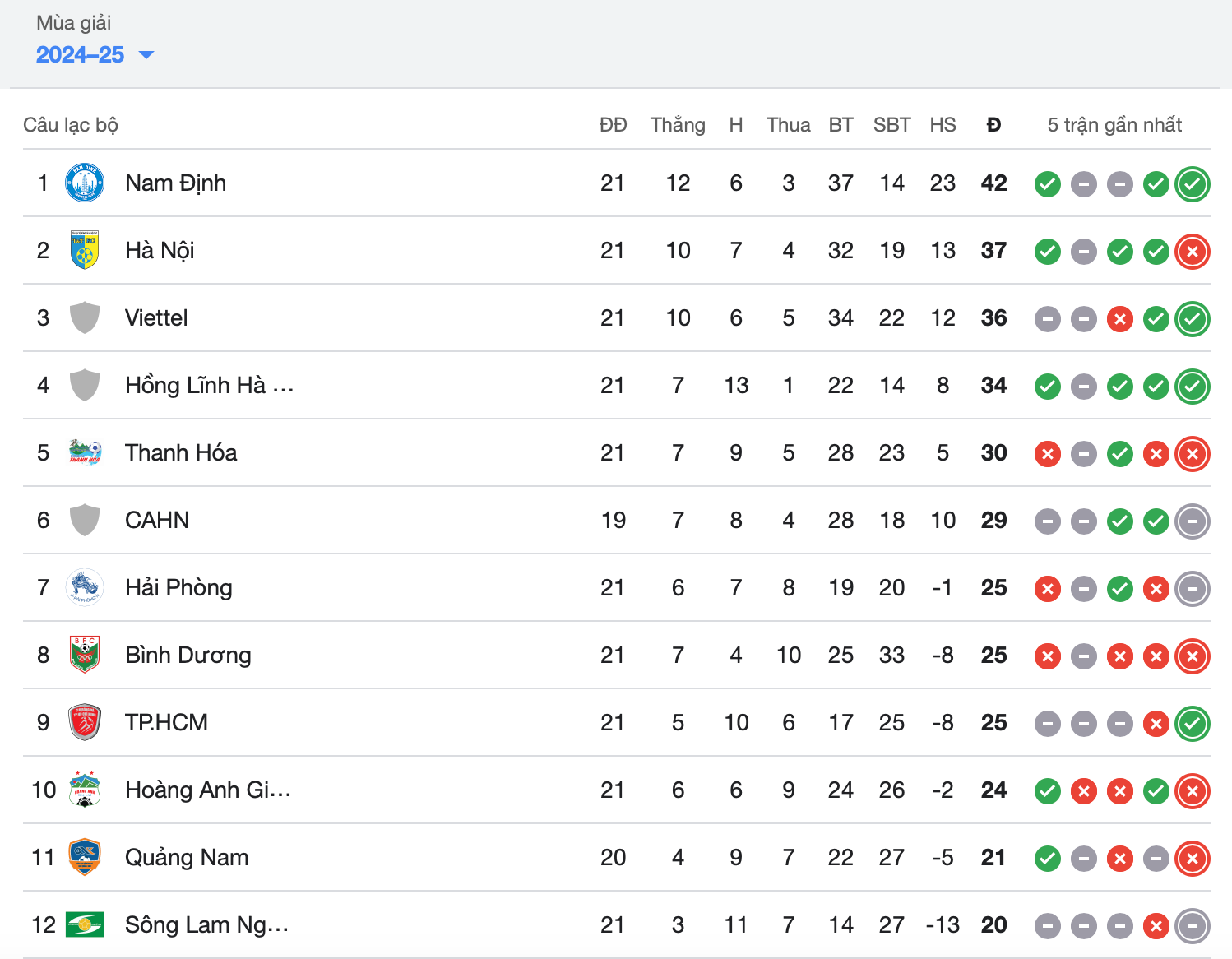Viewport: 1232px width, 959px height.
Task: Click the Đ points column header
Action: 993,125
